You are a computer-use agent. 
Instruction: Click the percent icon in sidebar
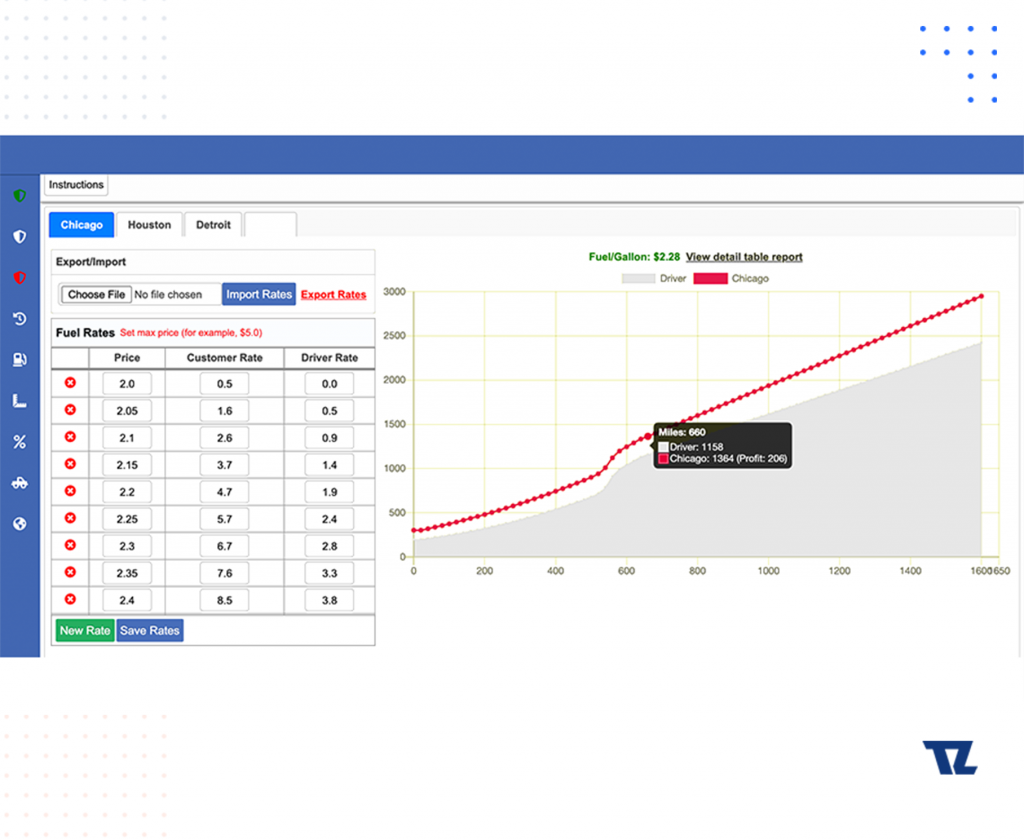pyautogui.click(x=19, y=442)
